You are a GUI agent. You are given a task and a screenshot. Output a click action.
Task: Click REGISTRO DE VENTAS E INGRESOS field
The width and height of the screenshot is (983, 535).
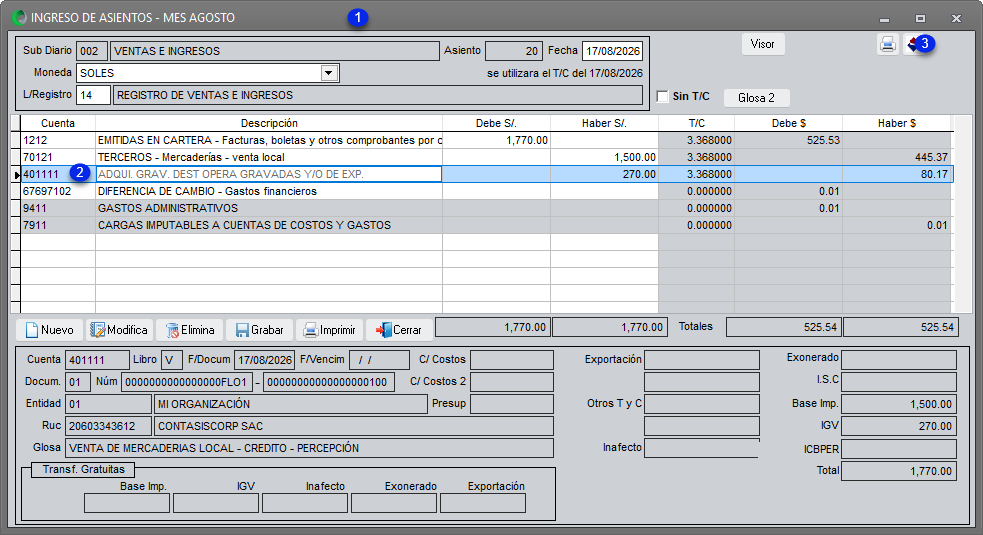(x=378, y=95)
